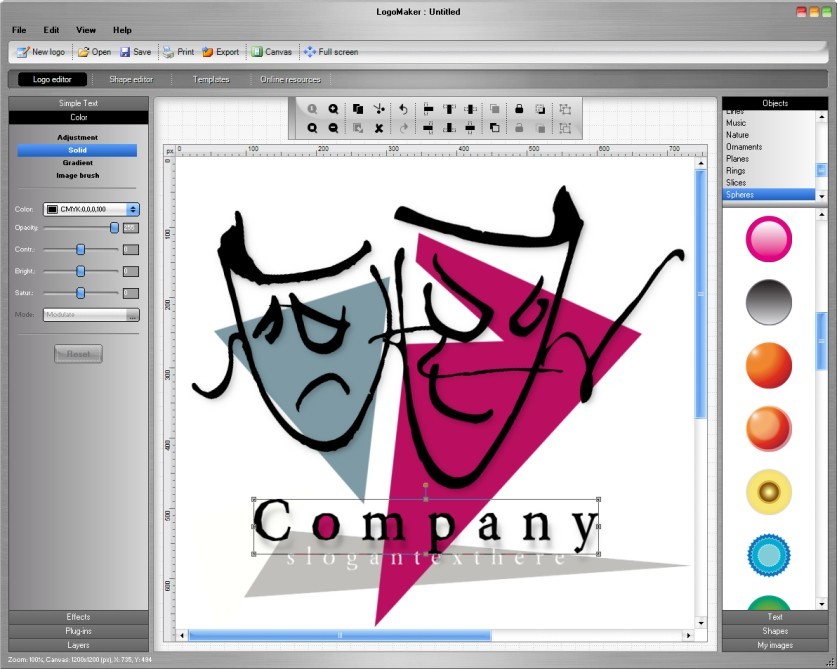Click Export in the toolbar

[x=221, y=52]
